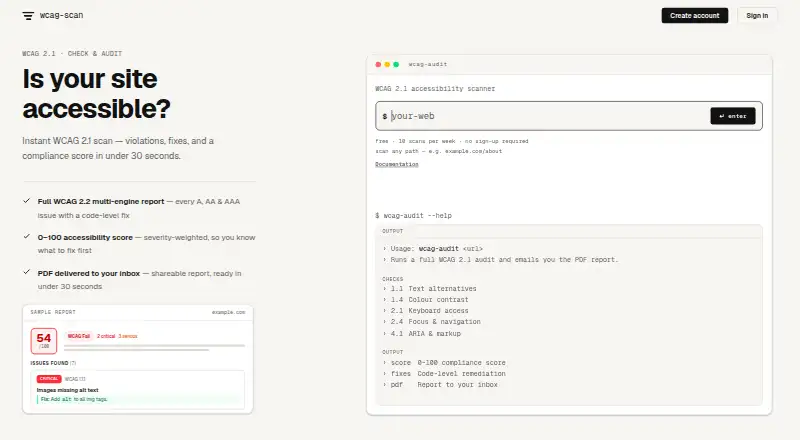The image size is (800, 440).
Task: Click the wcag-scan logo icon
Action: coord(28,16)
